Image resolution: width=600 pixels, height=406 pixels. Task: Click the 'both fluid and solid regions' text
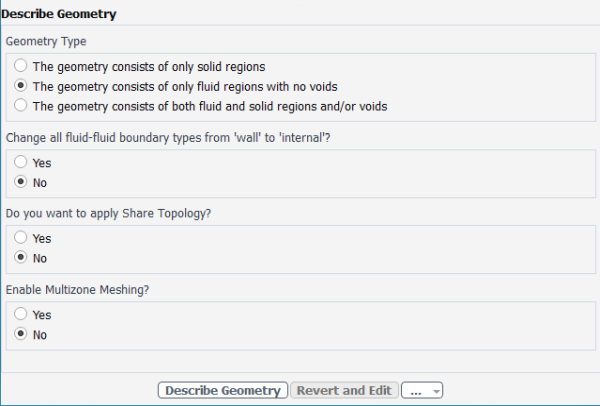[x=210, y=106]
